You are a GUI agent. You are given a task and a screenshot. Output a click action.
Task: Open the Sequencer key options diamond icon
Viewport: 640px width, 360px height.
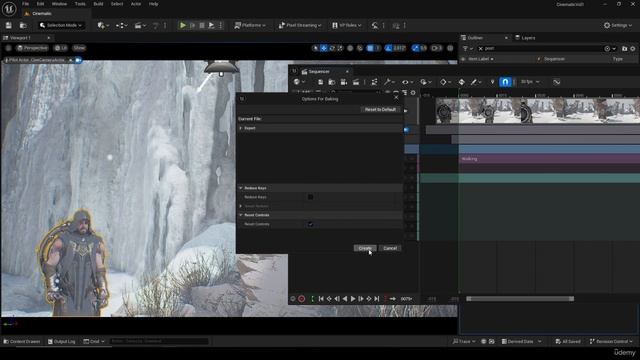click(x=445, y=82)
